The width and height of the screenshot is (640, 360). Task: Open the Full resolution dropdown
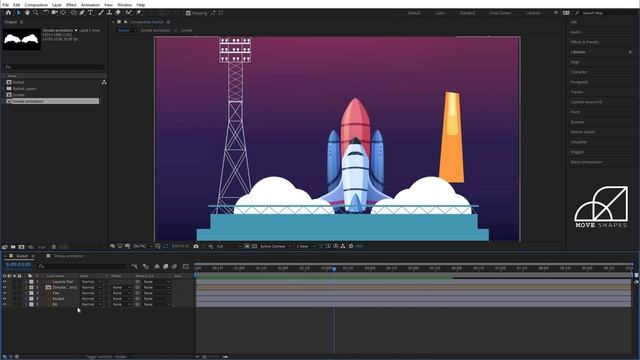[229, 246]
